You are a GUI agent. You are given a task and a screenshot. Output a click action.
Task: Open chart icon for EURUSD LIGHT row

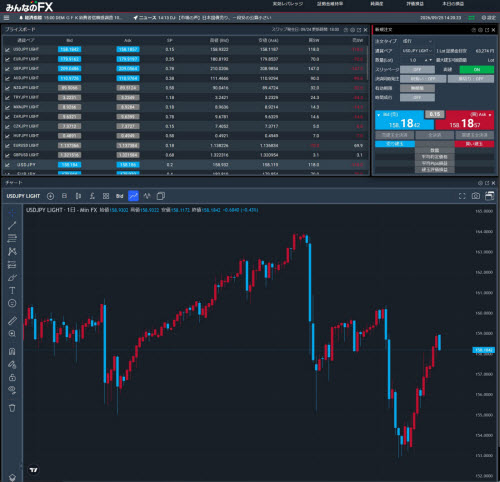pos(7,146)
